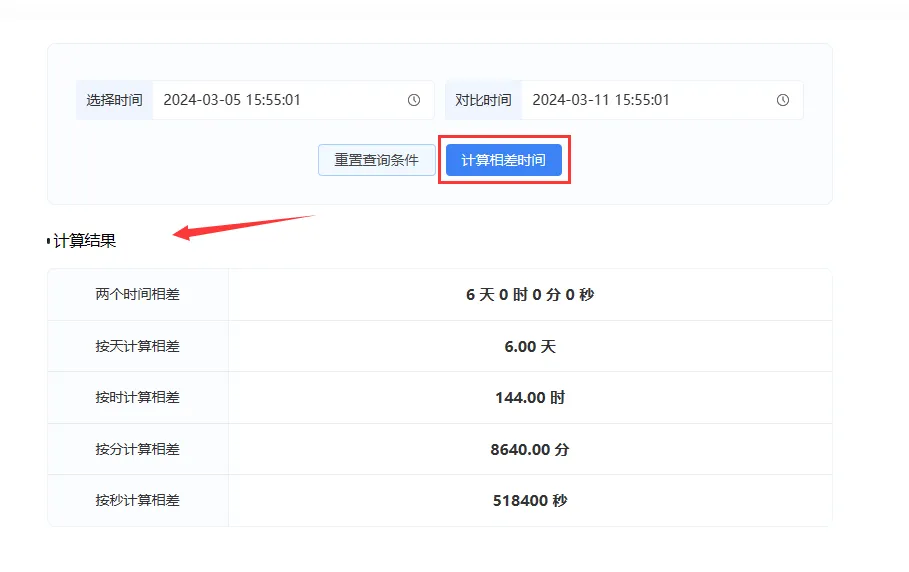Click the 重置查询条件 button
The image size is (909, 572).
pos(377,160)
